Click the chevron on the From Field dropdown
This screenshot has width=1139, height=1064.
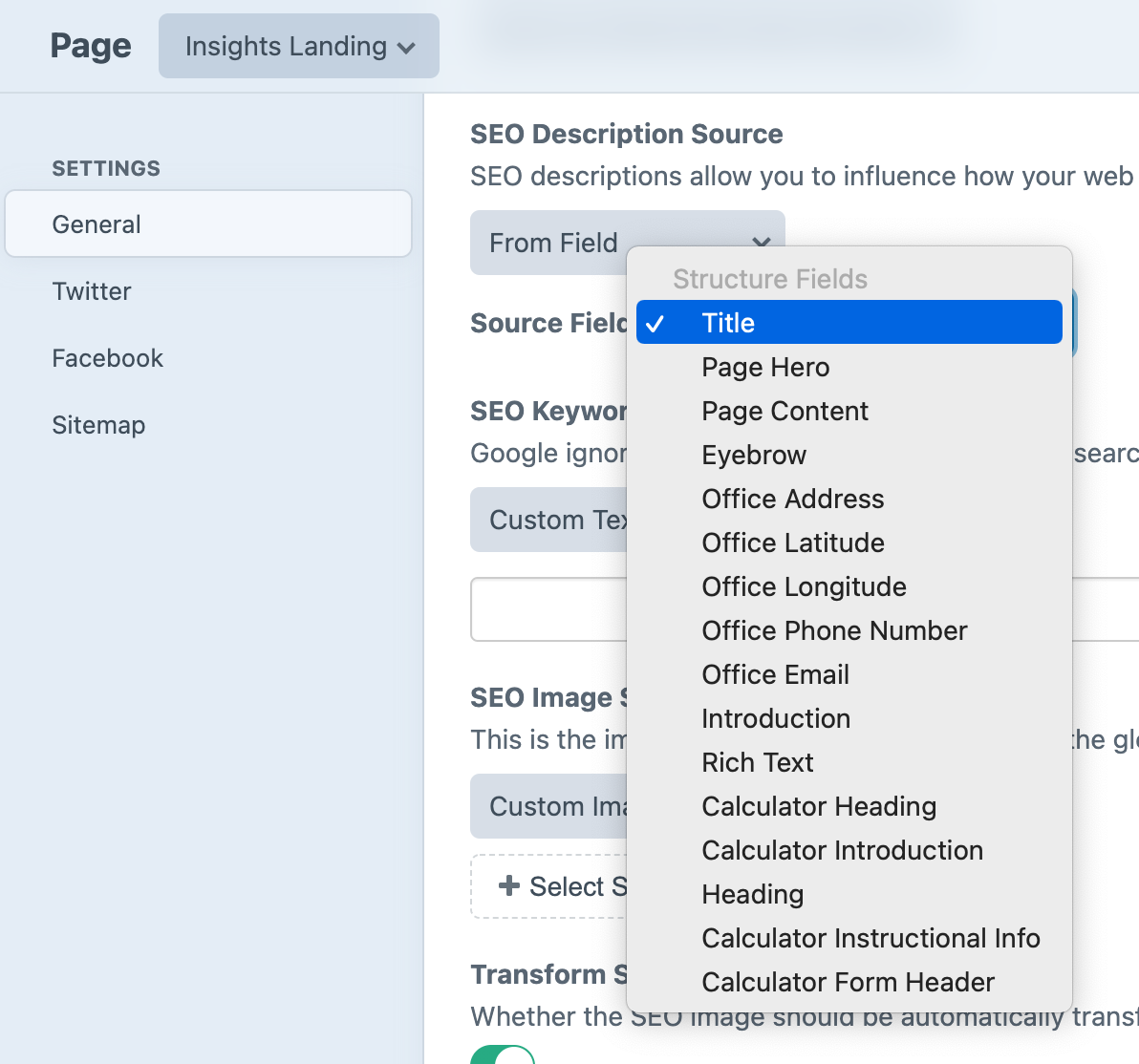(761, 244)
